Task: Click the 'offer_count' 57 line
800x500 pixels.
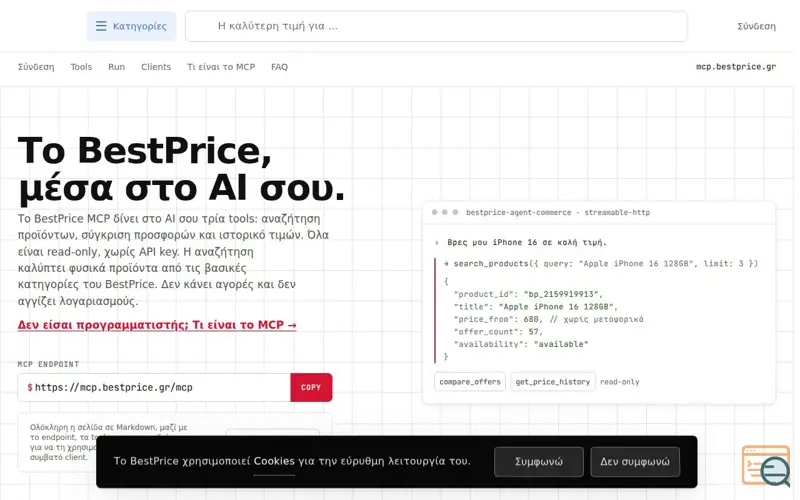Action: click(498, 332)
